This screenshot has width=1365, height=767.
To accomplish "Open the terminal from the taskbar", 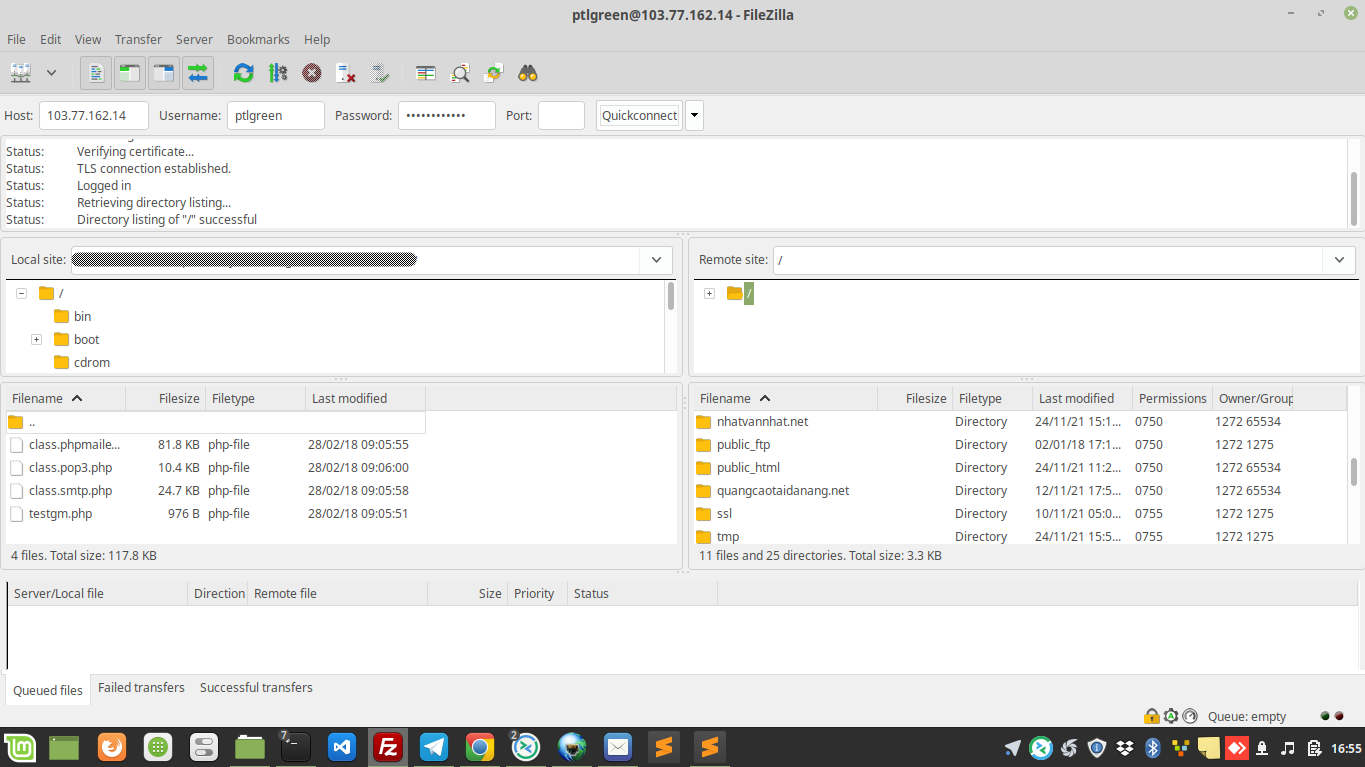I will (296, 747).
